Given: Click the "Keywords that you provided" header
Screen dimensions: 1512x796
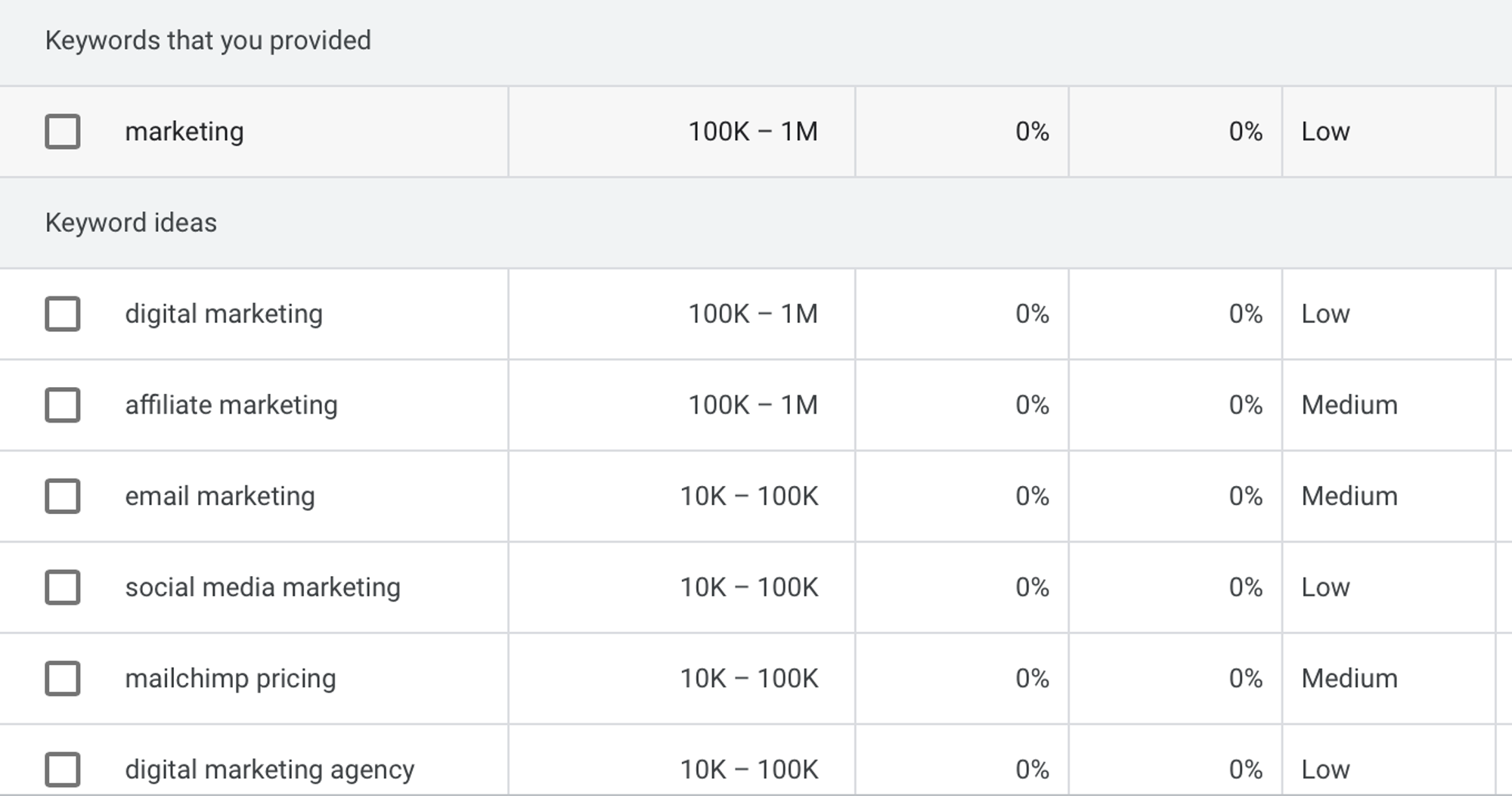Looking at the screenshot, I should pyautogui.click(x=209, y=42).
